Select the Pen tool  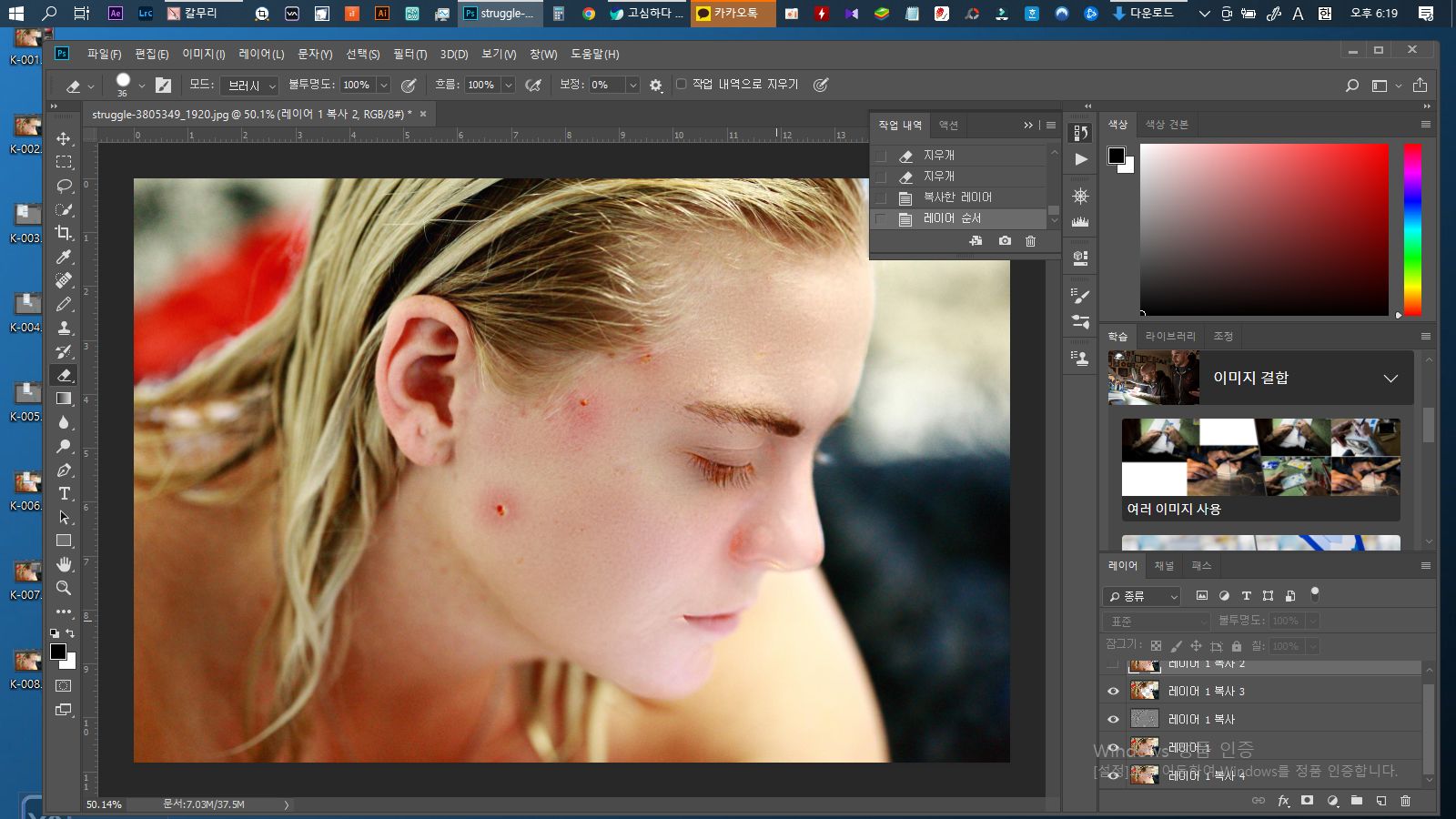pos(64,470)
